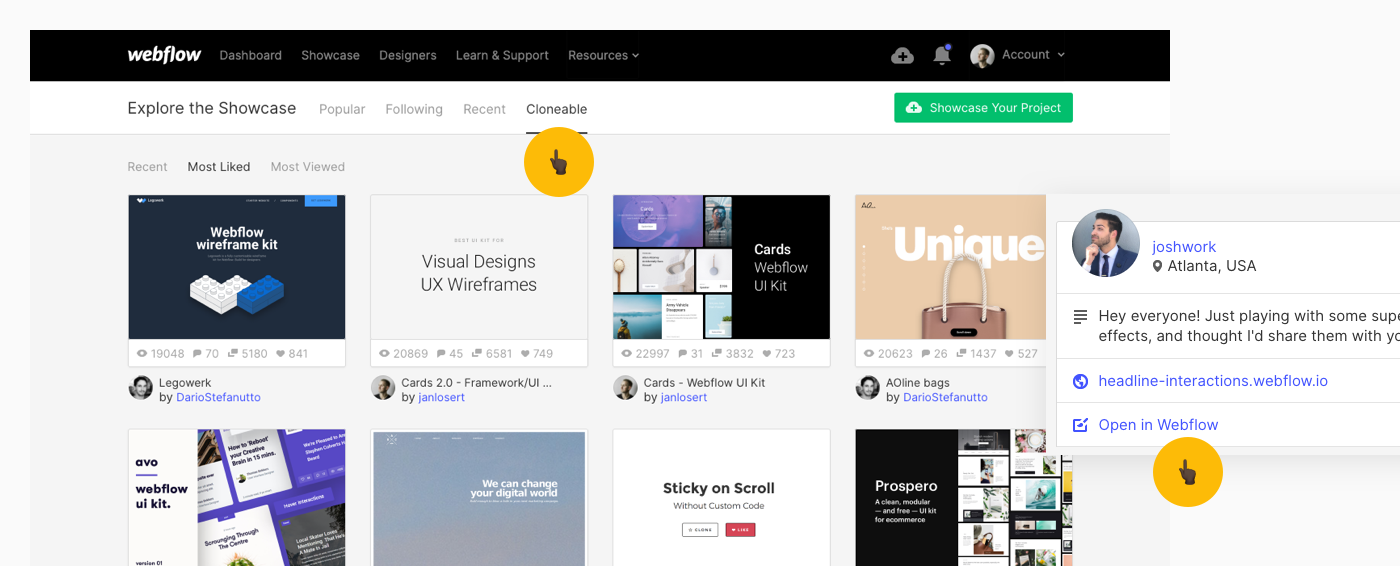Viewport: 1400px width, 566px height.
Task: Click Legowerk comments icon showing 70
Action: point(198,354)
